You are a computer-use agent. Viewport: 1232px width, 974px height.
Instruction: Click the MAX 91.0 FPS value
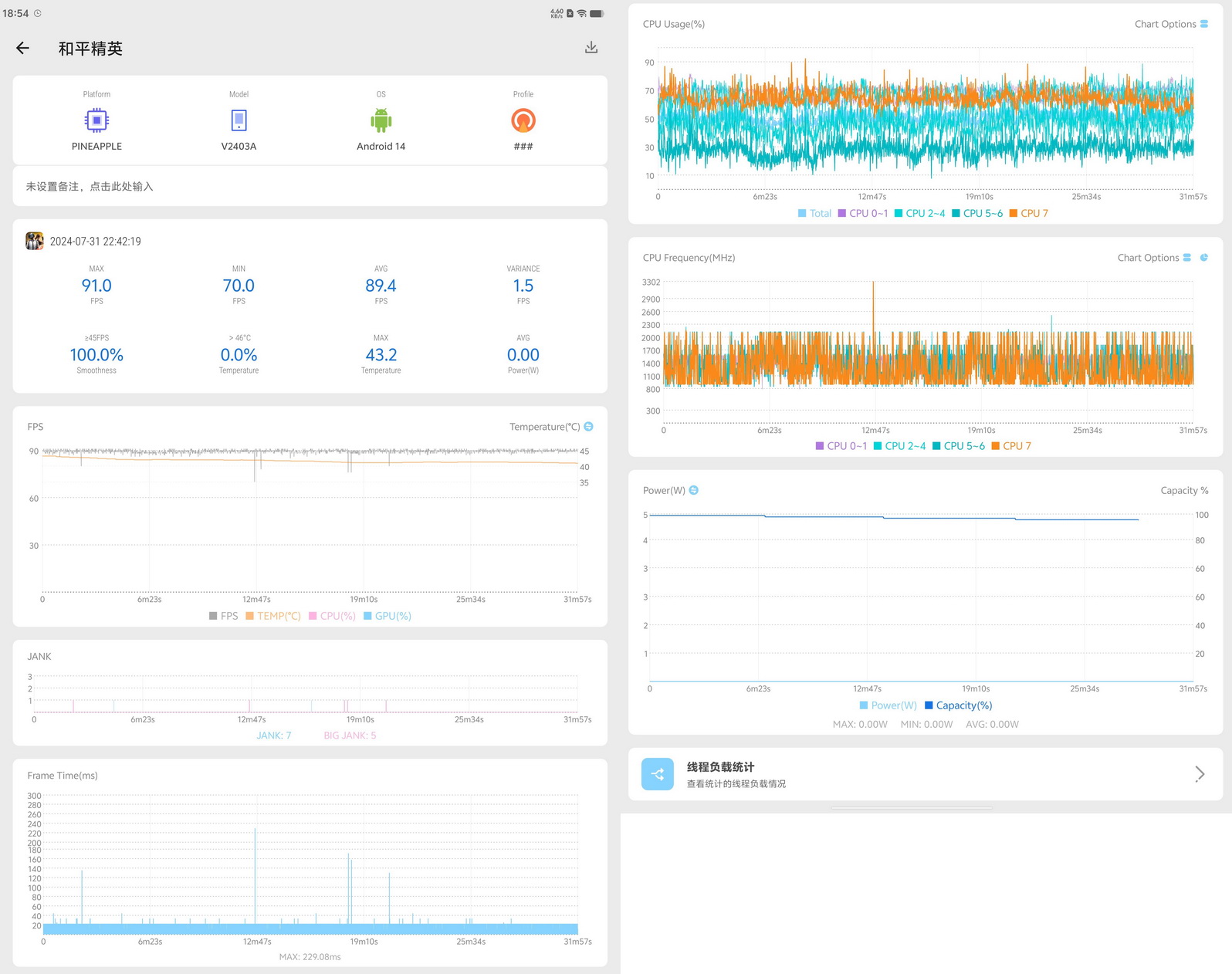96,286
